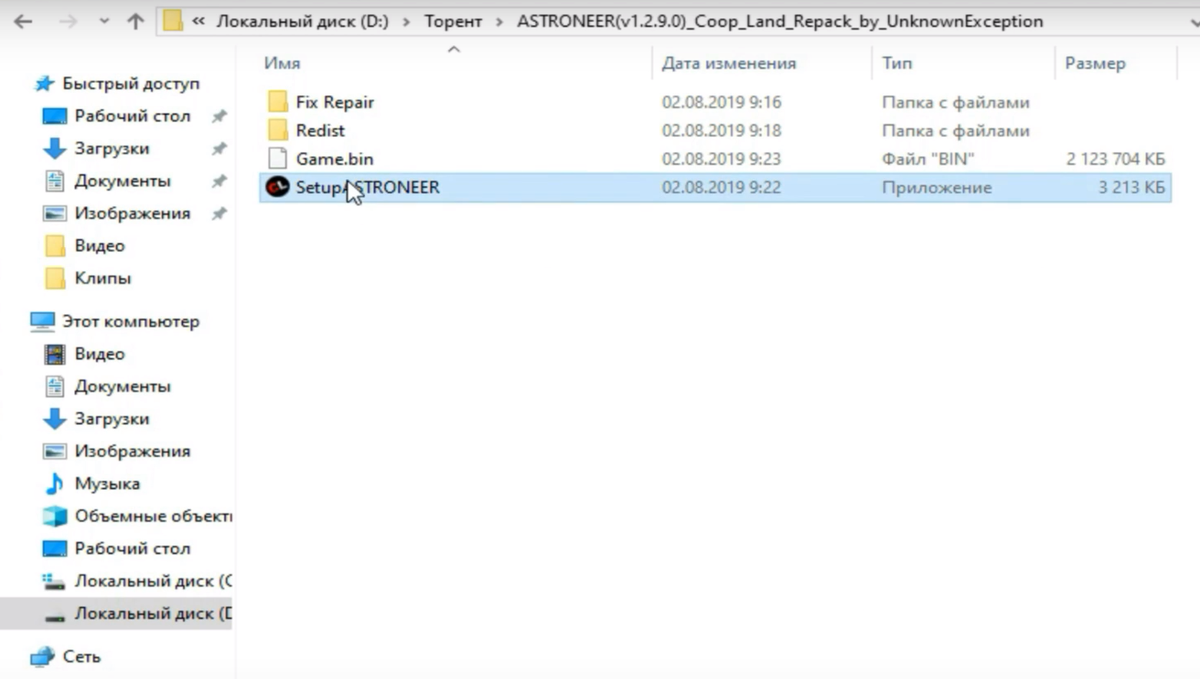Select the Game.bin file name
This screenshot has height=679, width=1200.
point(335,158)
